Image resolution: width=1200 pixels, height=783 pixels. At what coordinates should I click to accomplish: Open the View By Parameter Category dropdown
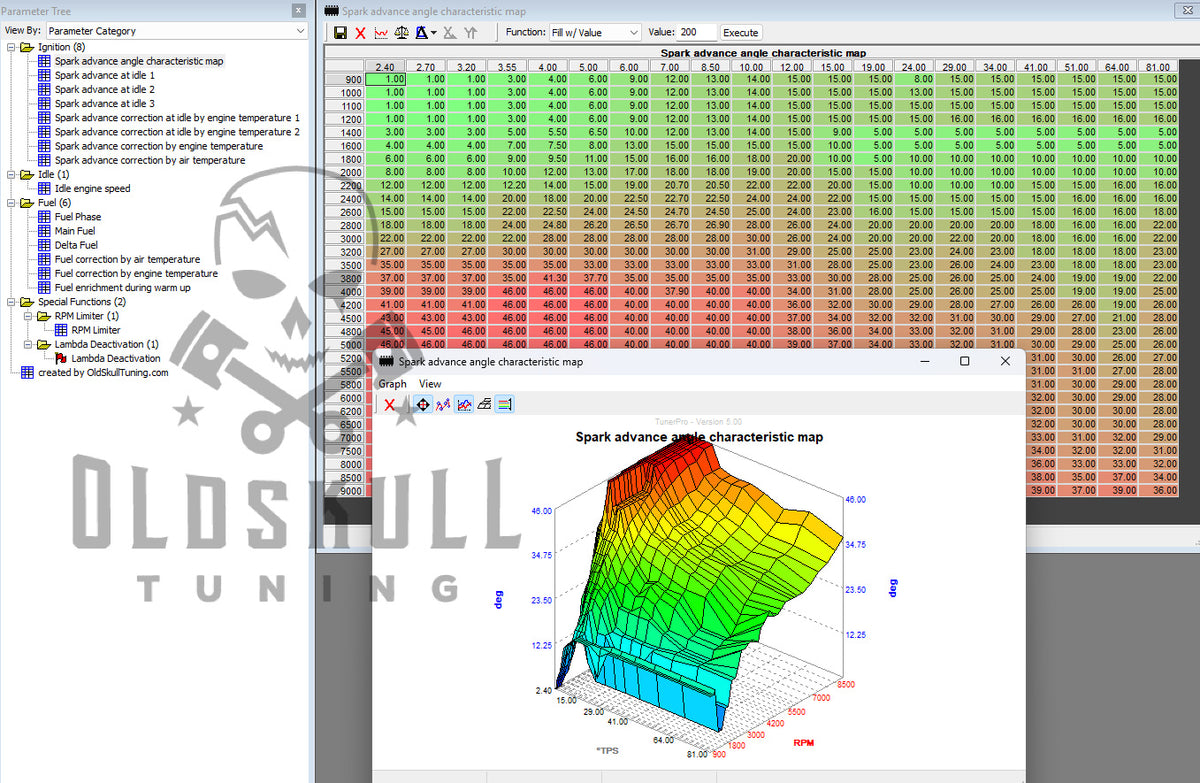pos(177,31)
